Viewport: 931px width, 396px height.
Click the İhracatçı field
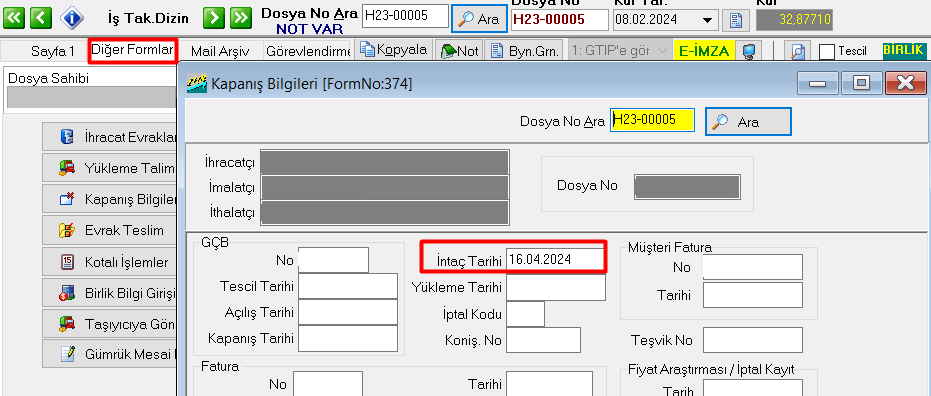click(x=385, y=162)
